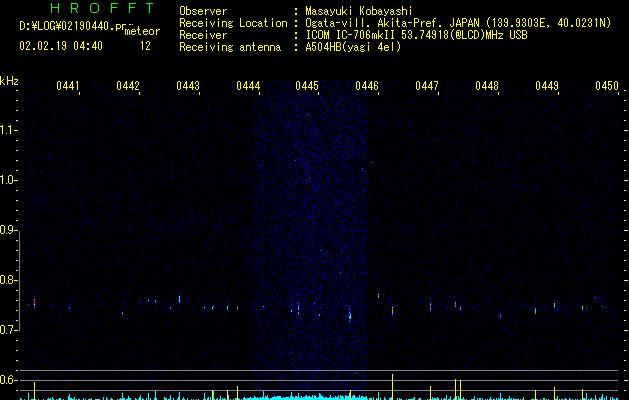Click the date stamp 02.02.19 04:40
The width and height of the screenshot is (629, 400).
pyautogui.click(x=61, y=46)
